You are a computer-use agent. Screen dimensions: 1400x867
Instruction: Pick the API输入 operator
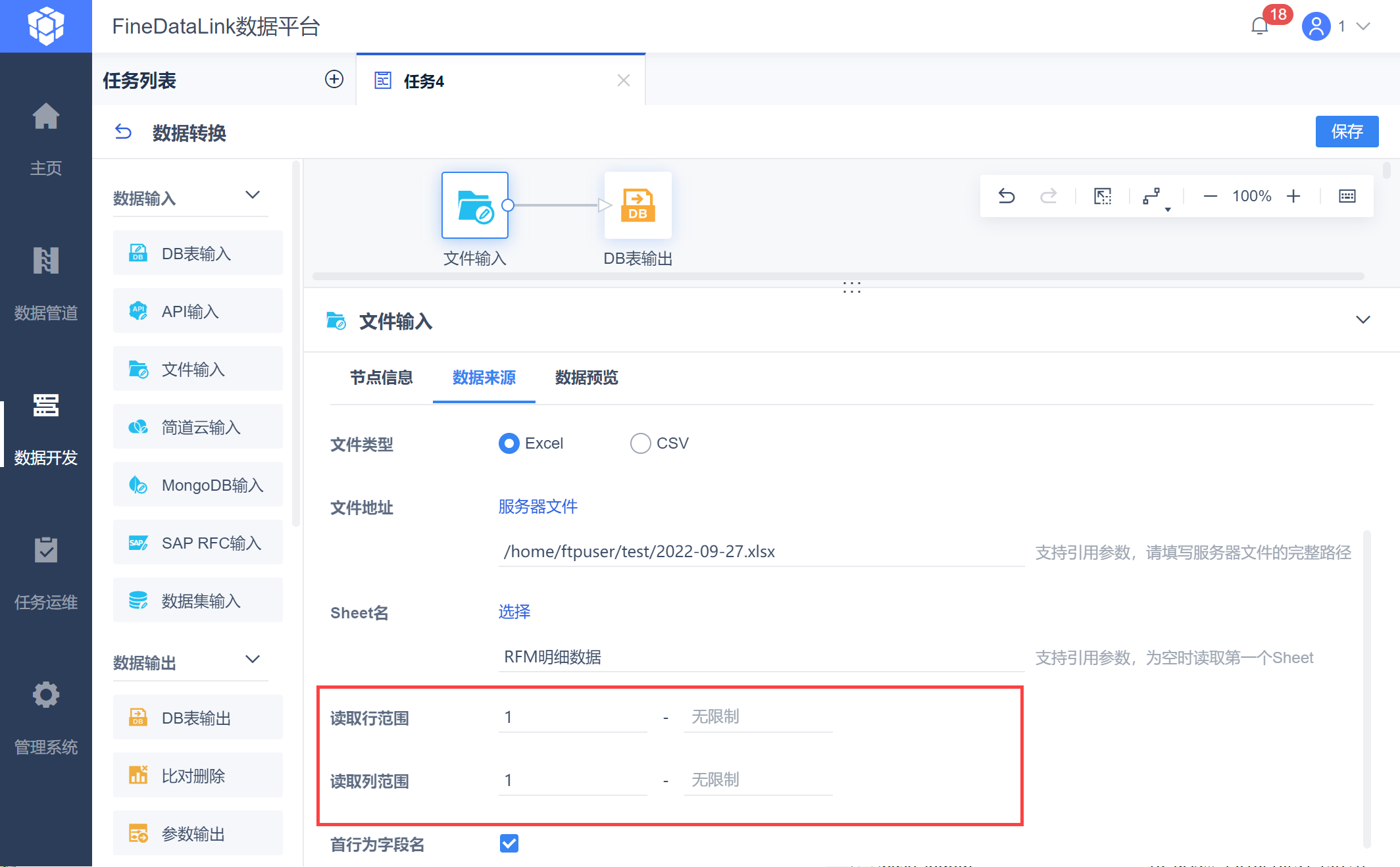click(198, 311)
